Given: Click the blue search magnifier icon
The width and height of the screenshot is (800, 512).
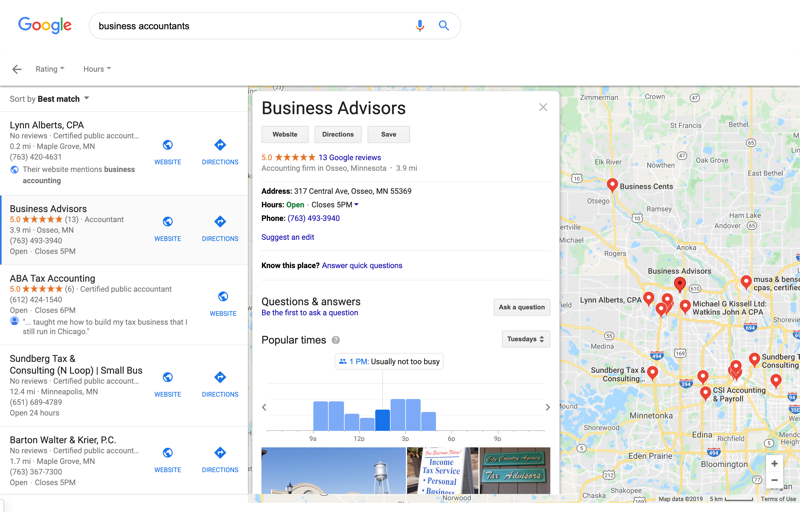Looking at the screenshot, I should click(444, 25).
